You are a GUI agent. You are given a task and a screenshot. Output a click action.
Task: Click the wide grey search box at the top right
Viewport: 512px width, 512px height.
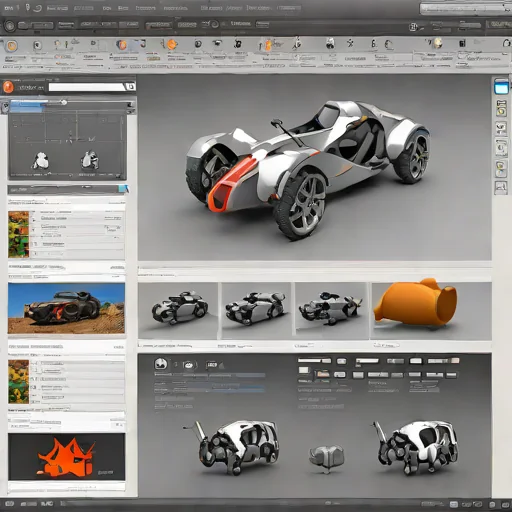point(465,9)
